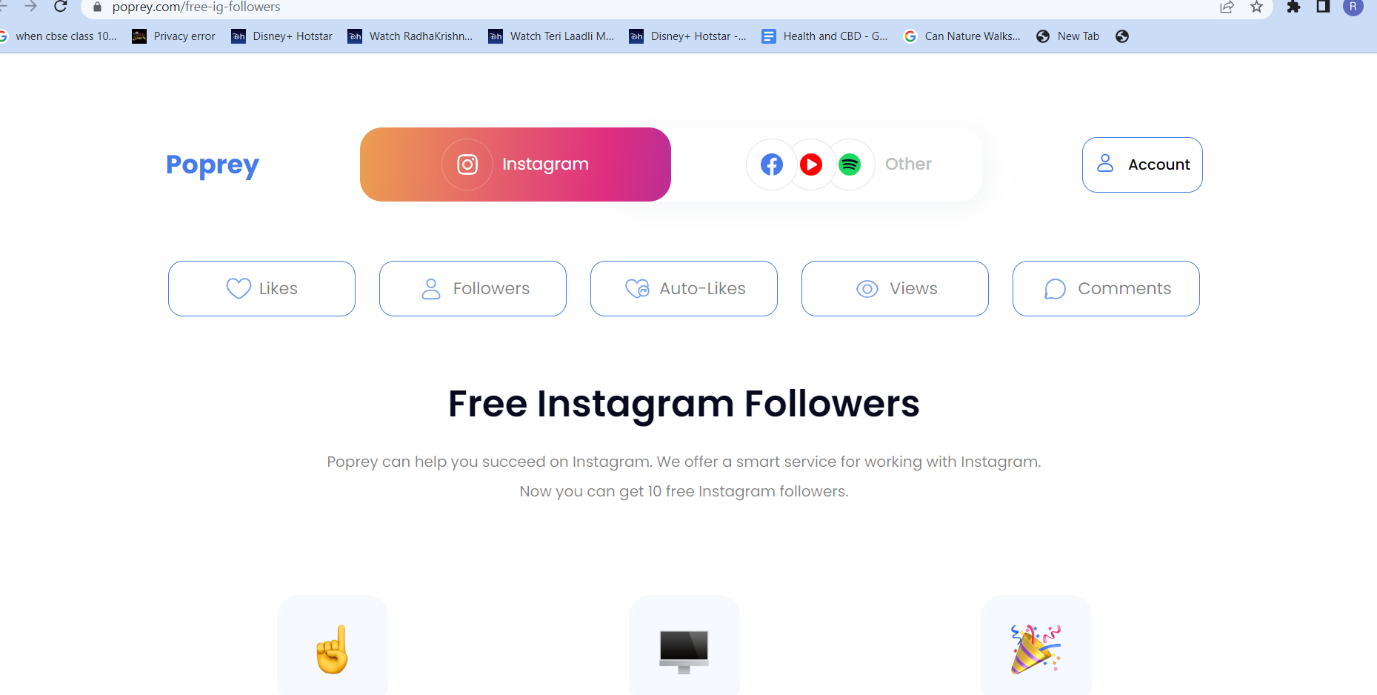Select the Spotify icon in Other
The height and width of the screenshot is (695, 1377).
coord(849,164)
